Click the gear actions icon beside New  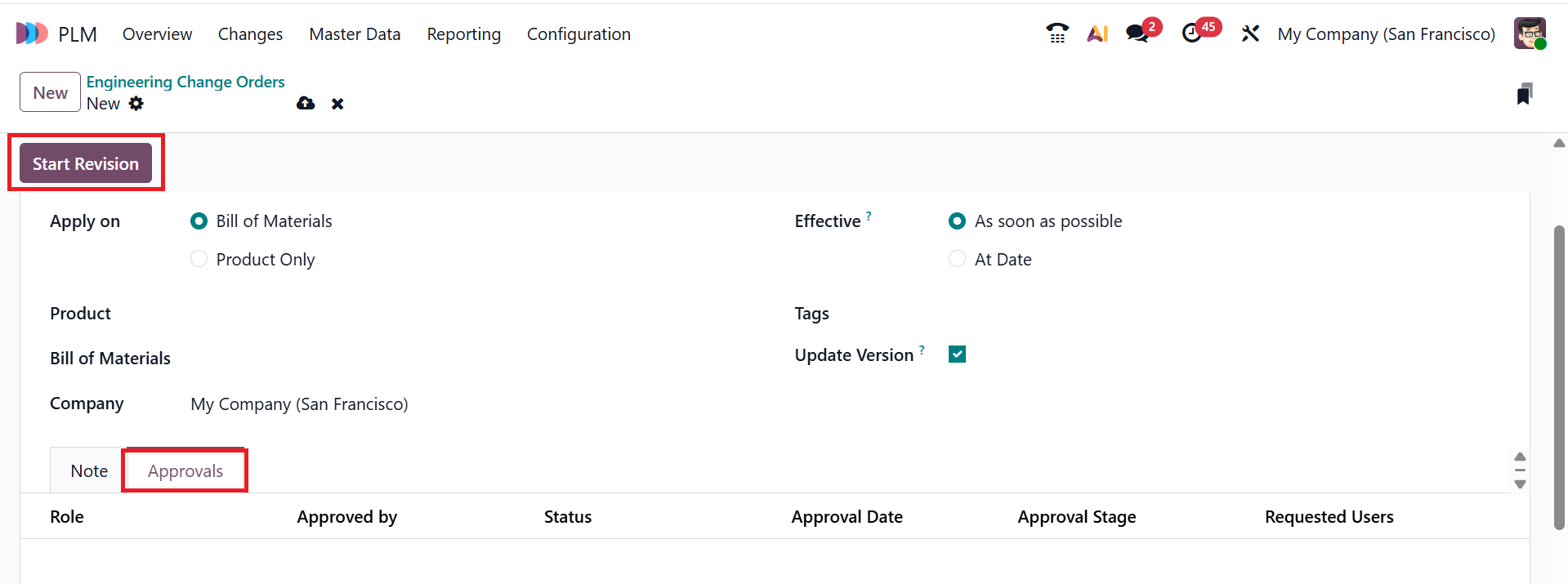(x=136, y=104)
